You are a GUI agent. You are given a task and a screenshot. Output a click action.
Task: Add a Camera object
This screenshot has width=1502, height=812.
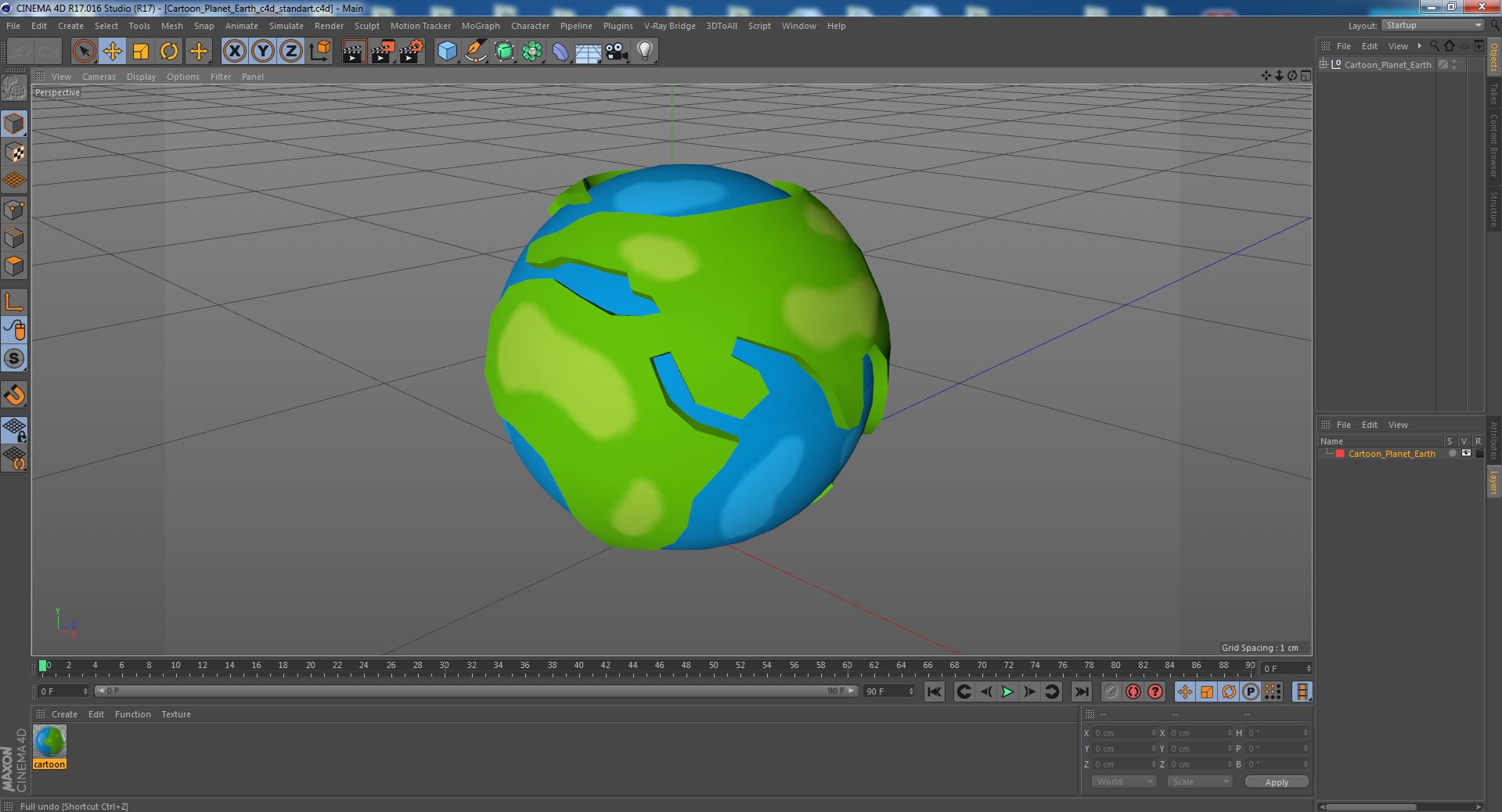[x=617, y=52]
